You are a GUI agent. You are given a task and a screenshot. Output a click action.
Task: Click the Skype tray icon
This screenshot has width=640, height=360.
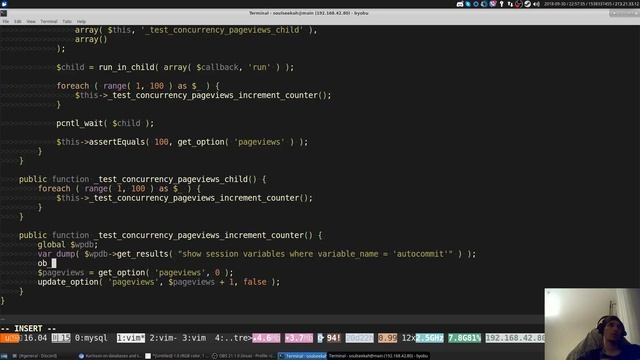[x=468, y=4]
